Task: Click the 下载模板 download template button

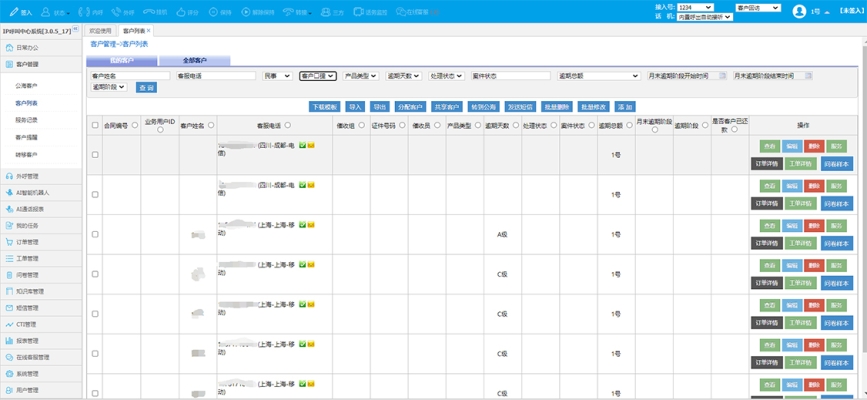Action: point(324,106)
